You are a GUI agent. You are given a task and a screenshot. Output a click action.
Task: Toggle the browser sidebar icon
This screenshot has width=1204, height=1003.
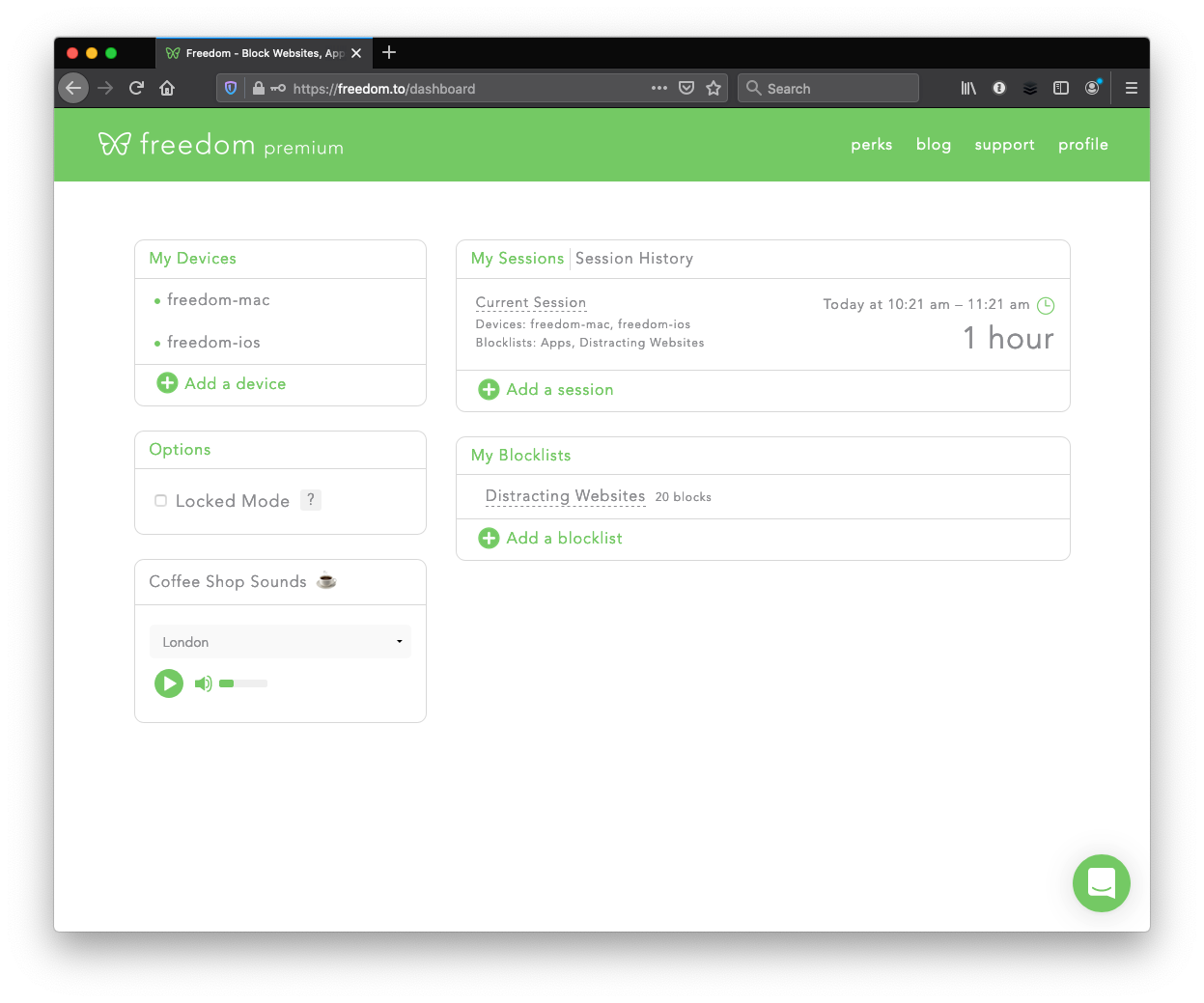1061,88
